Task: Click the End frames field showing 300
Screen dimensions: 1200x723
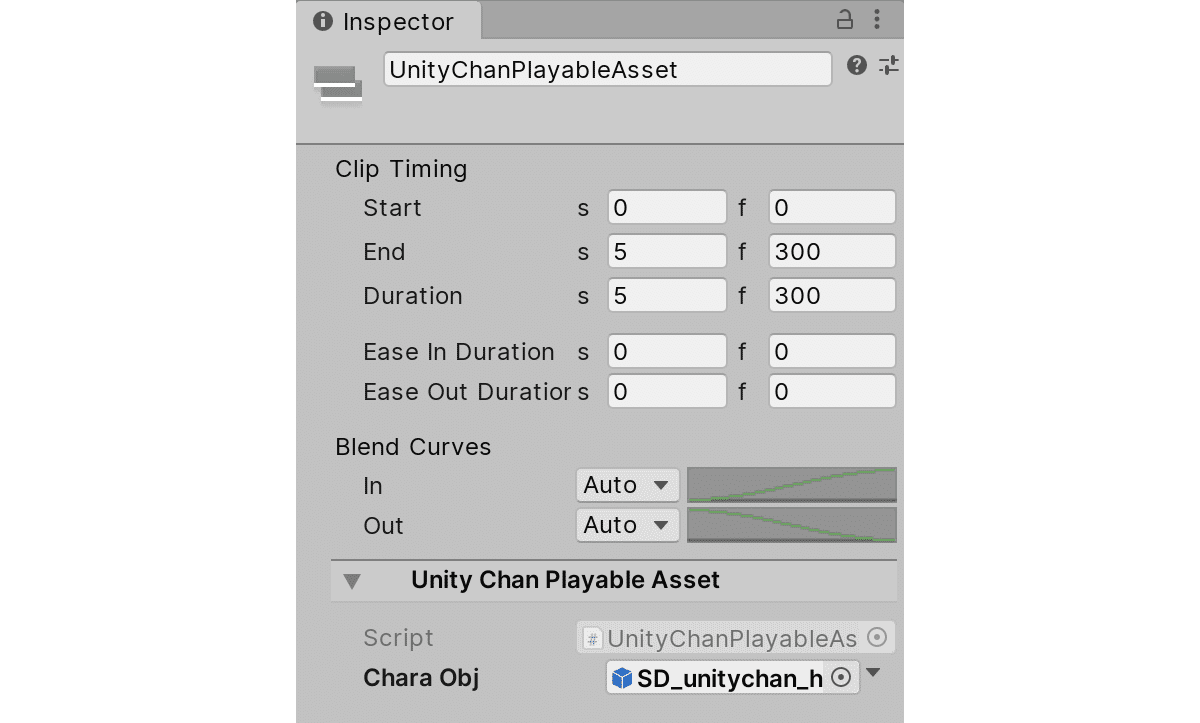Action: click(831, 252)
